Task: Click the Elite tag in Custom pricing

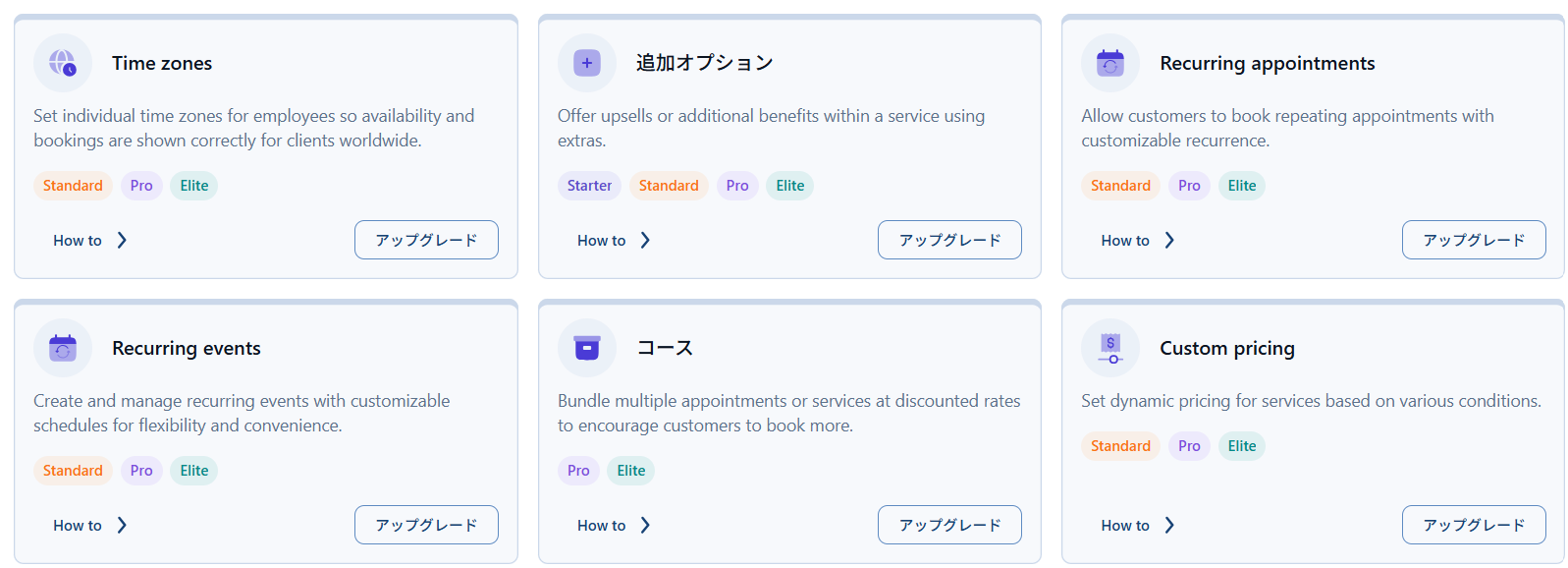Action: pos(1242,446)
